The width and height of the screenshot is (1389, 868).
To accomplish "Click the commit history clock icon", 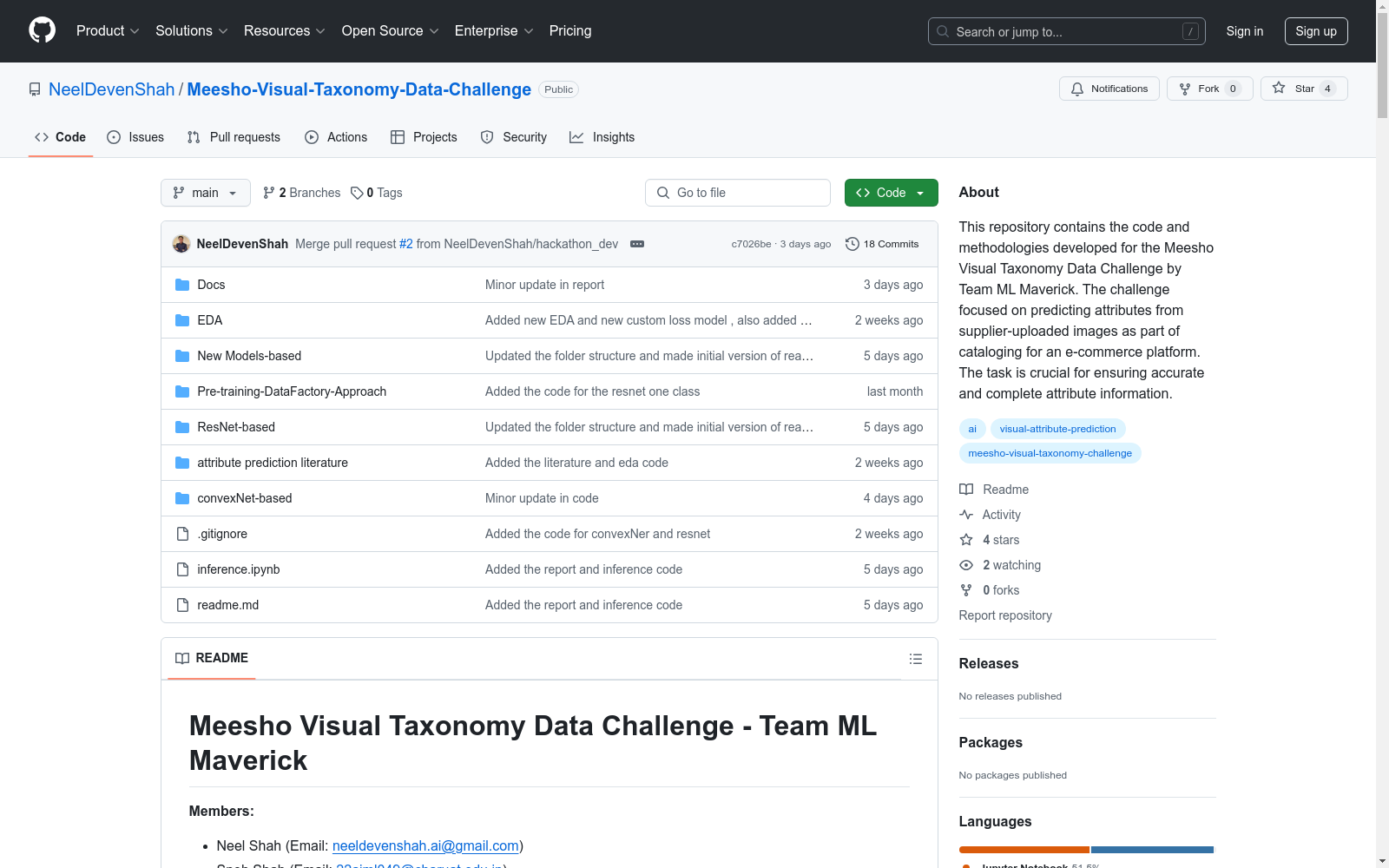I will (852, 244).
